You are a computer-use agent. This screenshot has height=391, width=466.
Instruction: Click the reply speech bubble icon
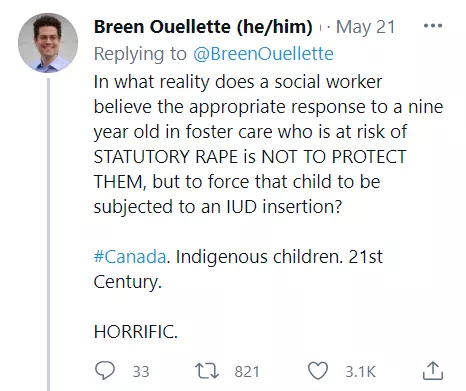[105, 371]
